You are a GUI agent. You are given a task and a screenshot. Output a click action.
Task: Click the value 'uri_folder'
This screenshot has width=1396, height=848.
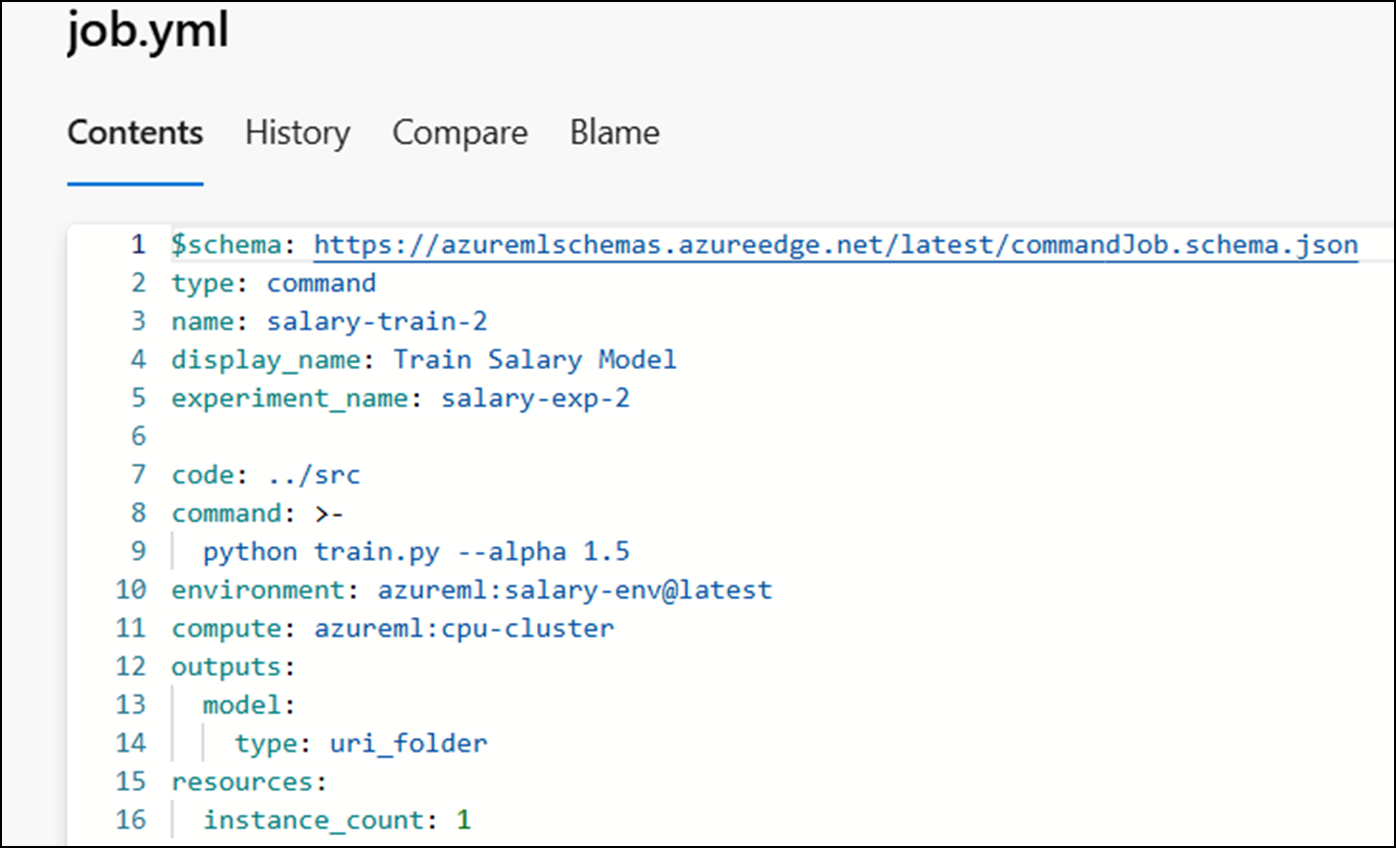pyautogui.click(x=409, y=743)
